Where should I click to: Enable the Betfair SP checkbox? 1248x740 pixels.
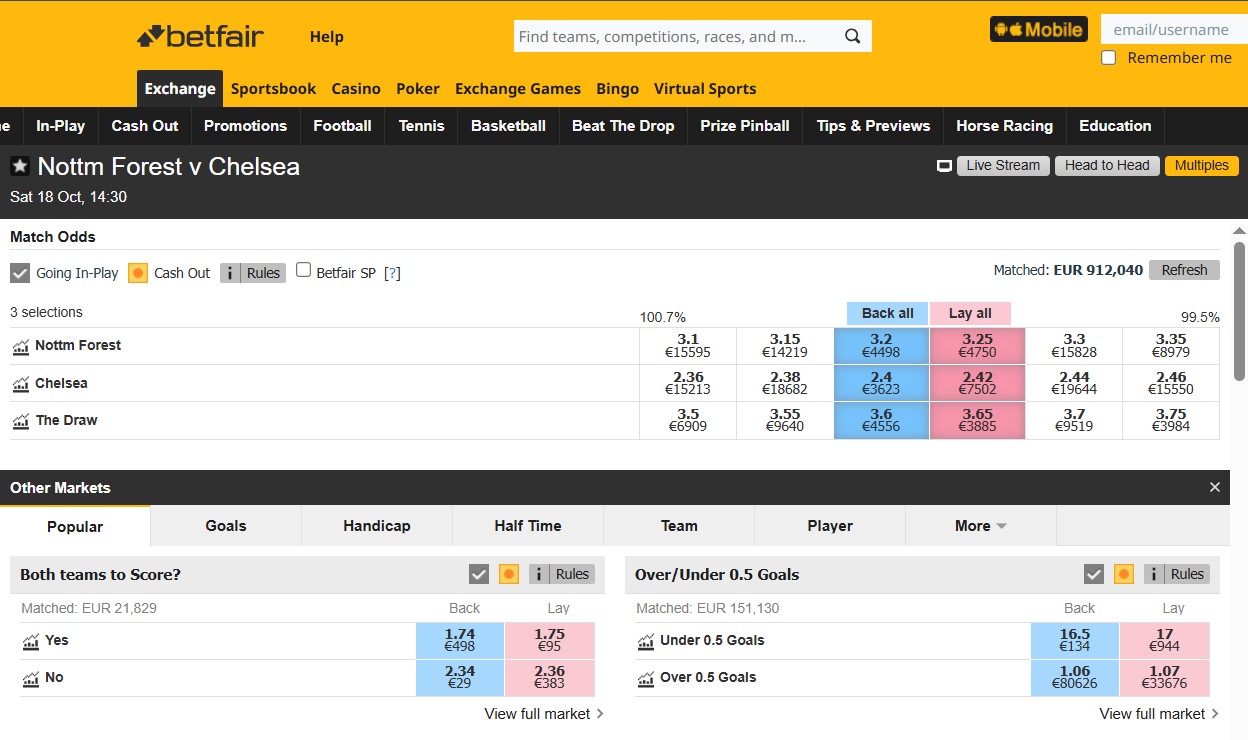(x=303, y=269)
